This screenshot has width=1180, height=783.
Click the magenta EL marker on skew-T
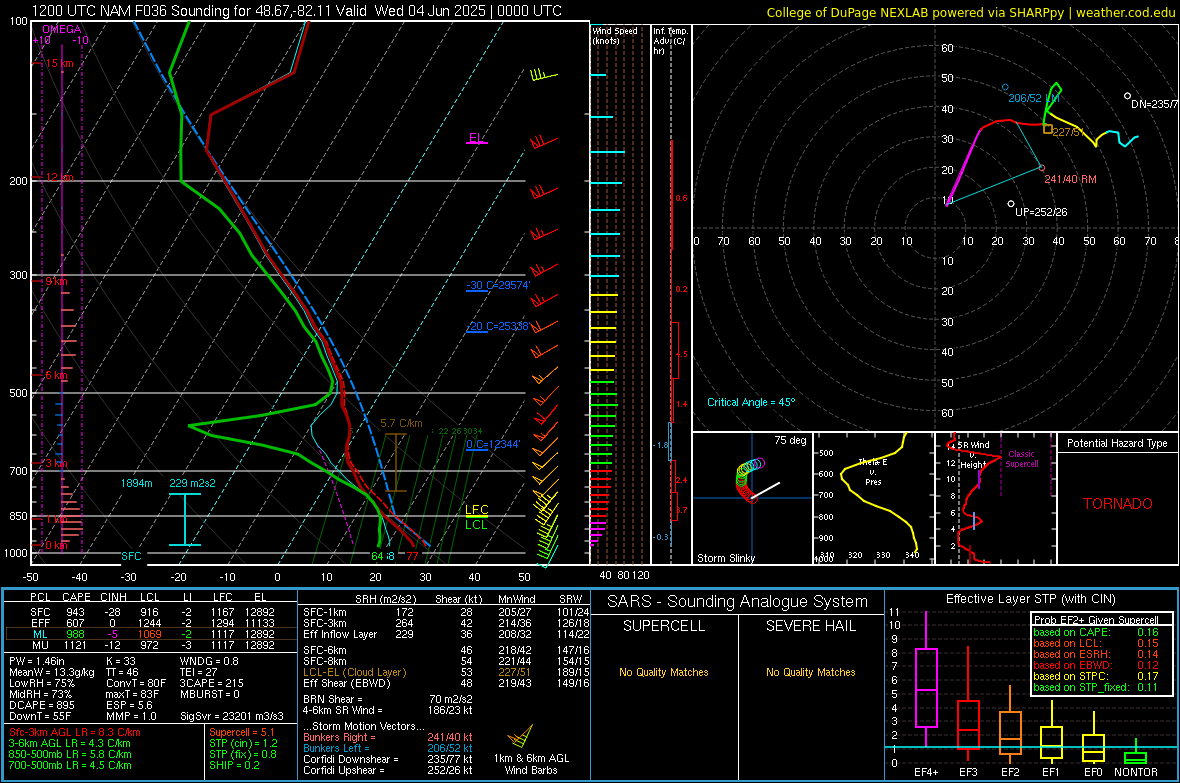click(476, 139)
